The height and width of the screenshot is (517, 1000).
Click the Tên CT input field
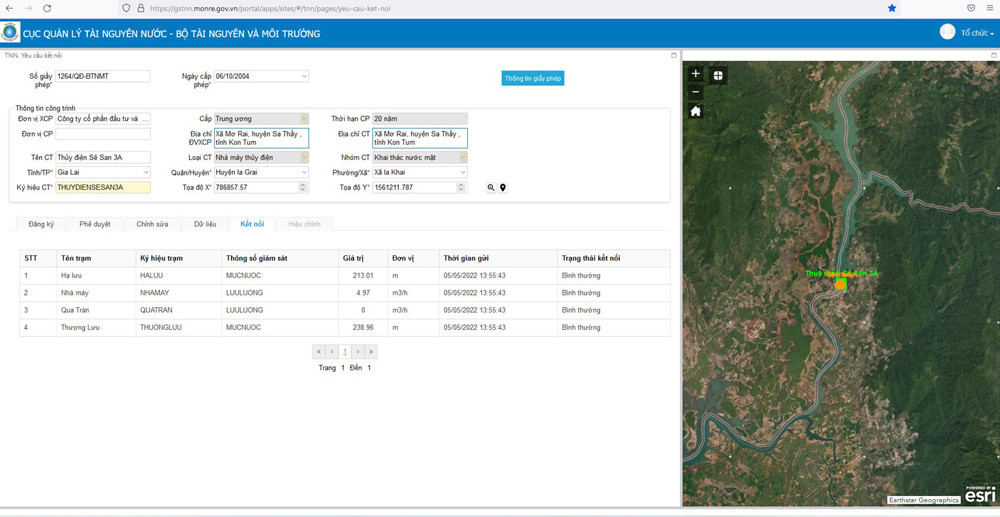(x=102, y=157)
